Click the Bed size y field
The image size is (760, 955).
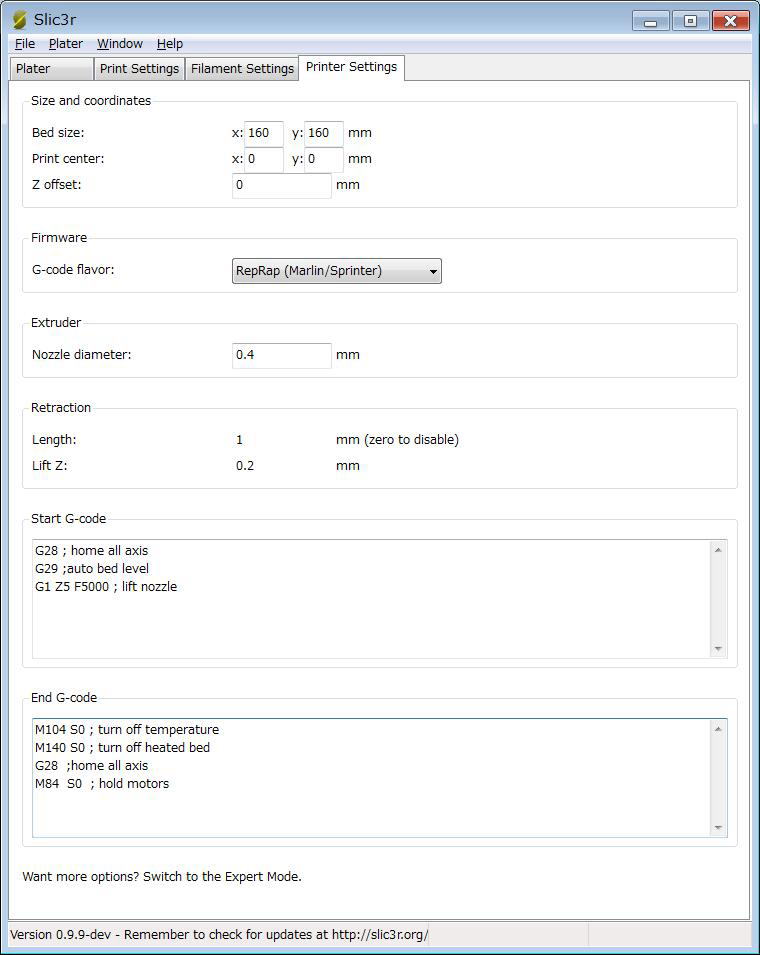click(324, 133)
